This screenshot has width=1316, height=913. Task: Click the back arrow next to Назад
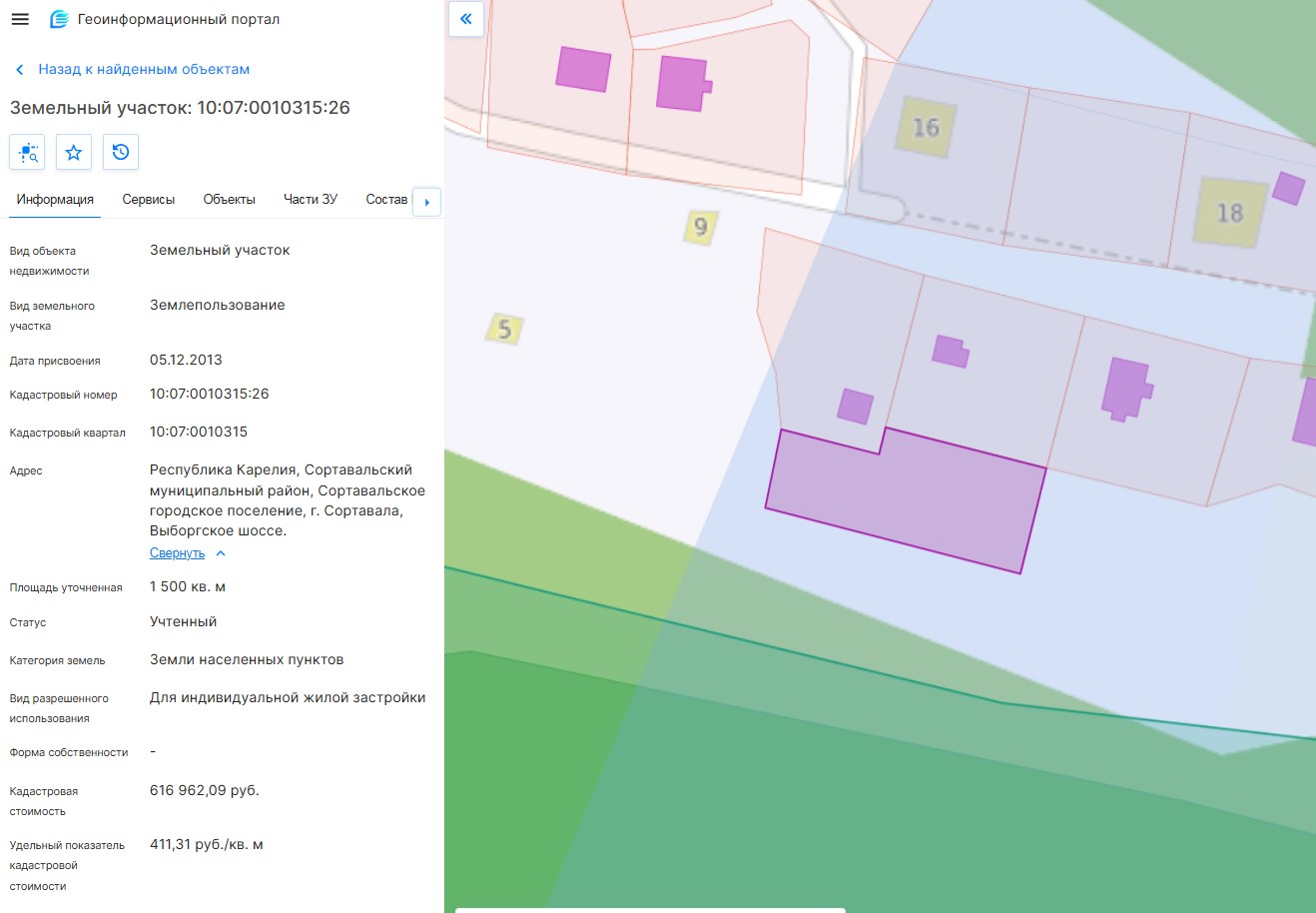tap(19, 70)
